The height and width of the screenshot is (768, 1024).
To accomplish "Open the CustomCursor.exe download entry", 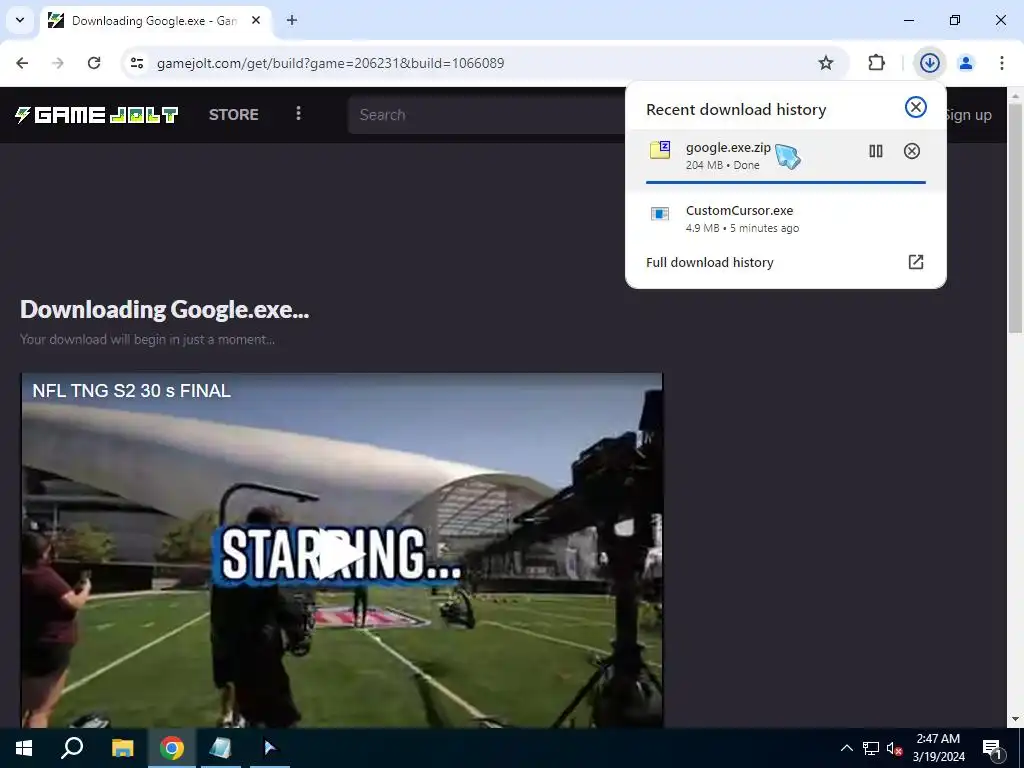I will click(x=786, y=218).
